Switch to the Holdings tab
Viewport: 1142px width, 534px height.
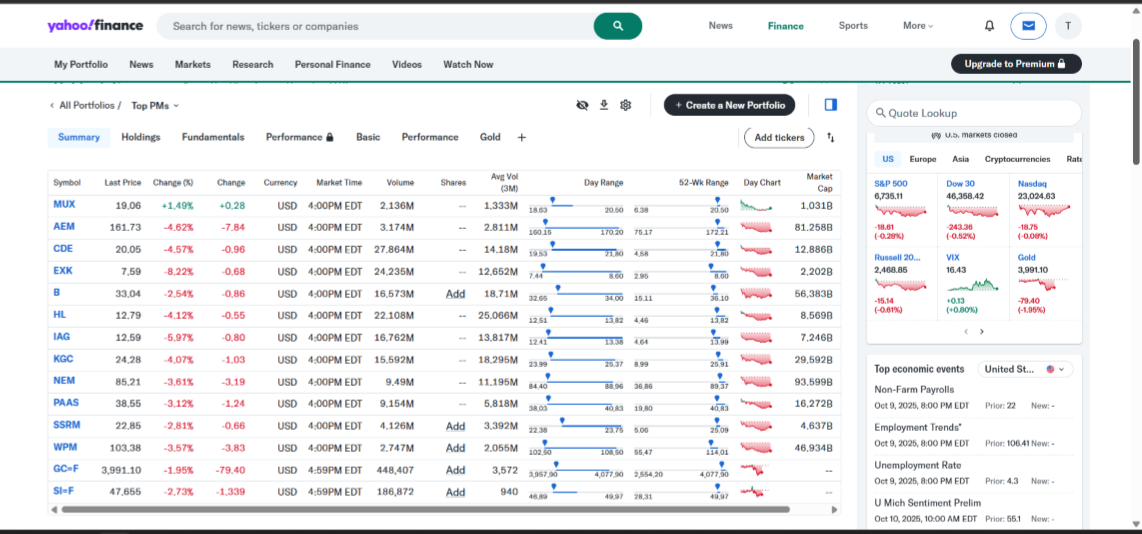point(141,137)
